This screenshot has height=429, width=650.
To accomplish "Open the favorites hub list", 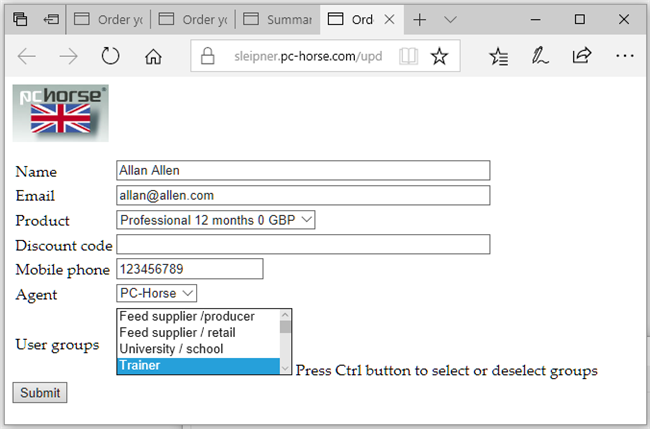I will coord(498,56).
